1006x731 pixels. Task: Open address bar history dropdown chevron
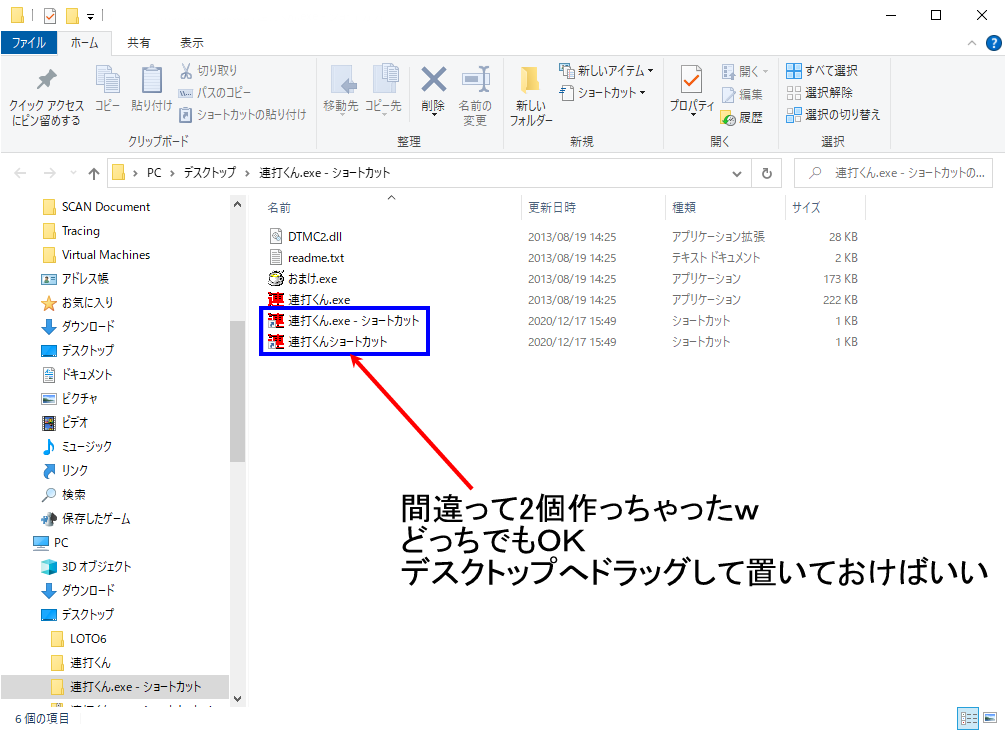point(740,173)
